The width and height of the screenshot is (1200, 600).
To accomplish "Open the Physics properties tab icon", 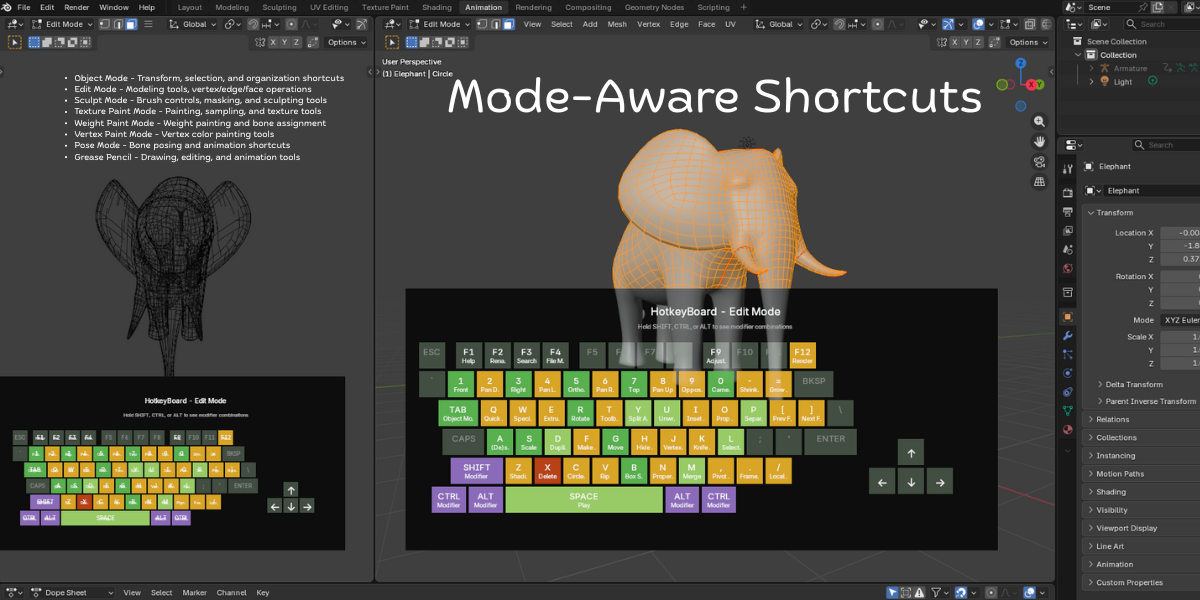I will (1068, 372).
